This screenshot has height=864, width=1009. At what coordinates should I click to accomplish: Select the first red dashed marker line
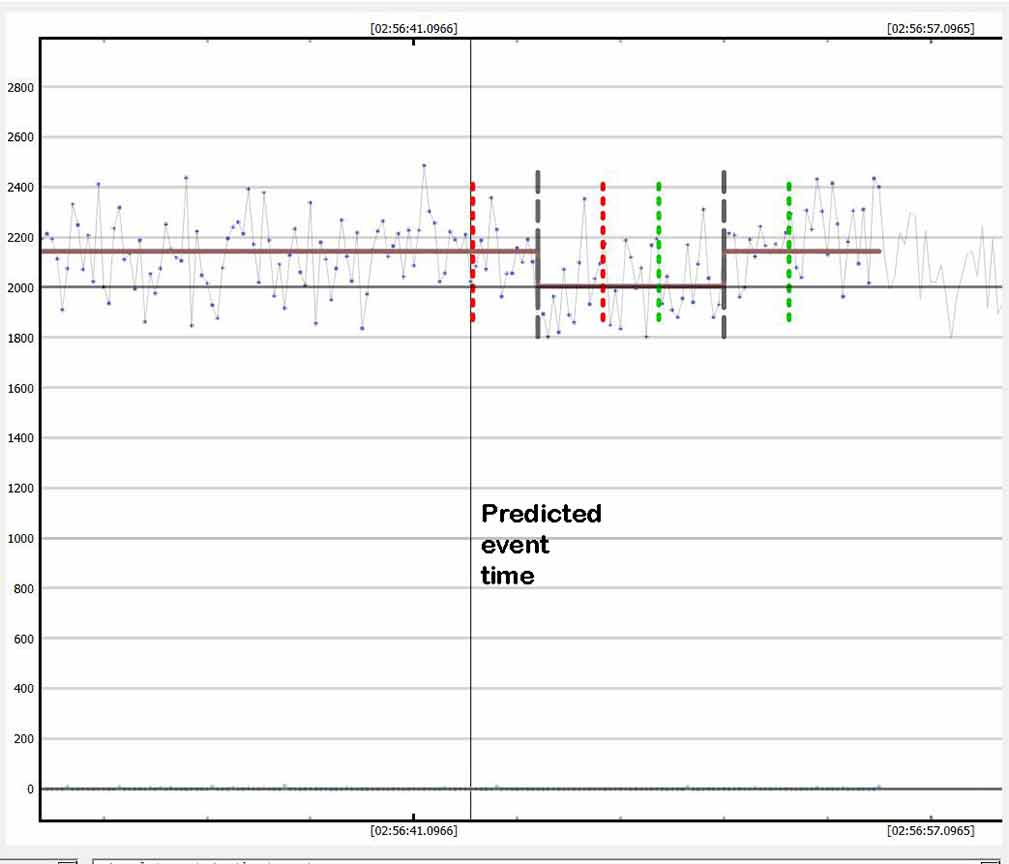(473, 252)
